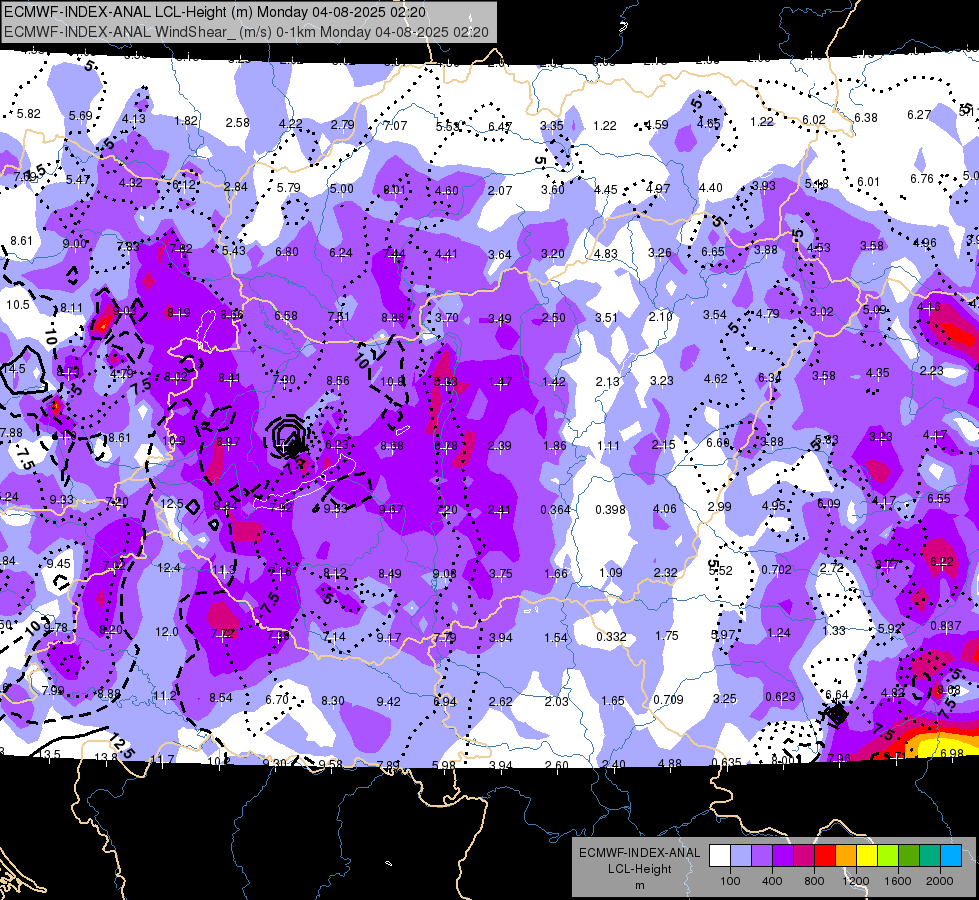This screenshot has height=900, width=979.
Task: Click the 6.38 grid value
Action: 865,117
